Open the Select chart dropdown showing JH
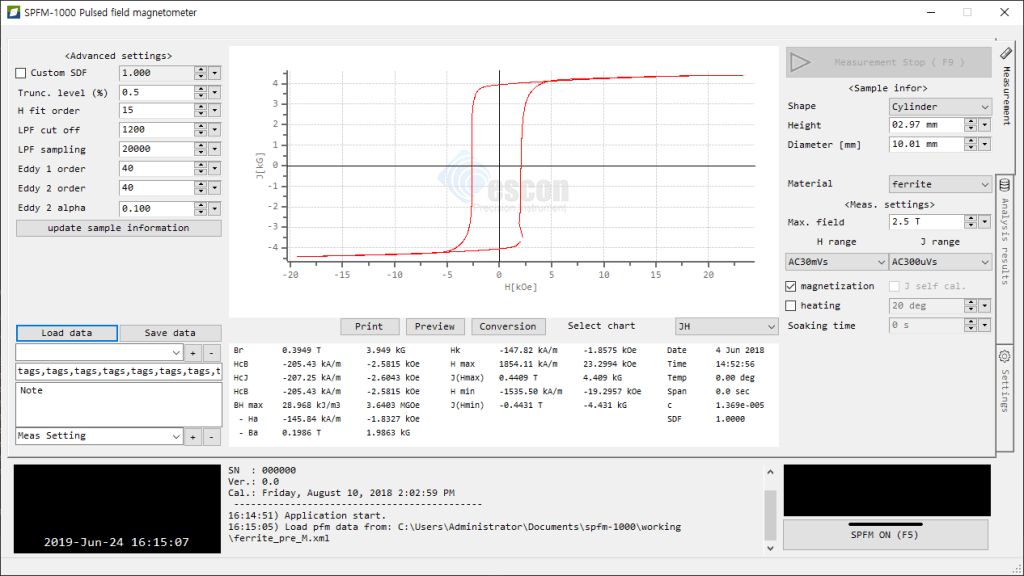Screen dimensions: 1024x576 coord(726,326)
